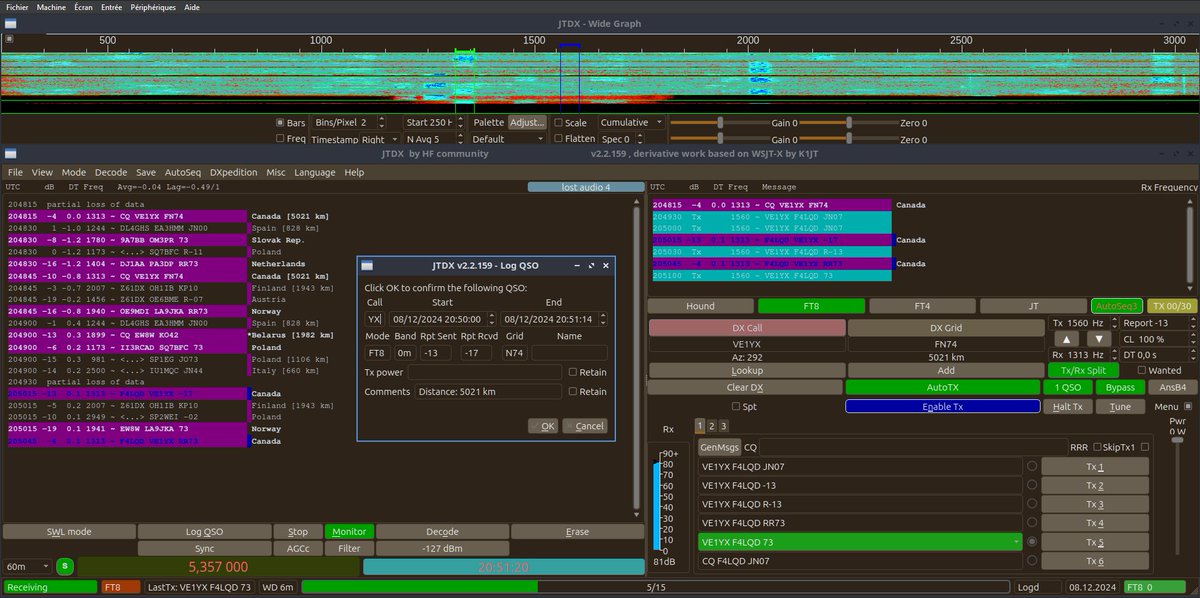
Task: Cancel the Log QSO dialog
Action: (585, 426)
